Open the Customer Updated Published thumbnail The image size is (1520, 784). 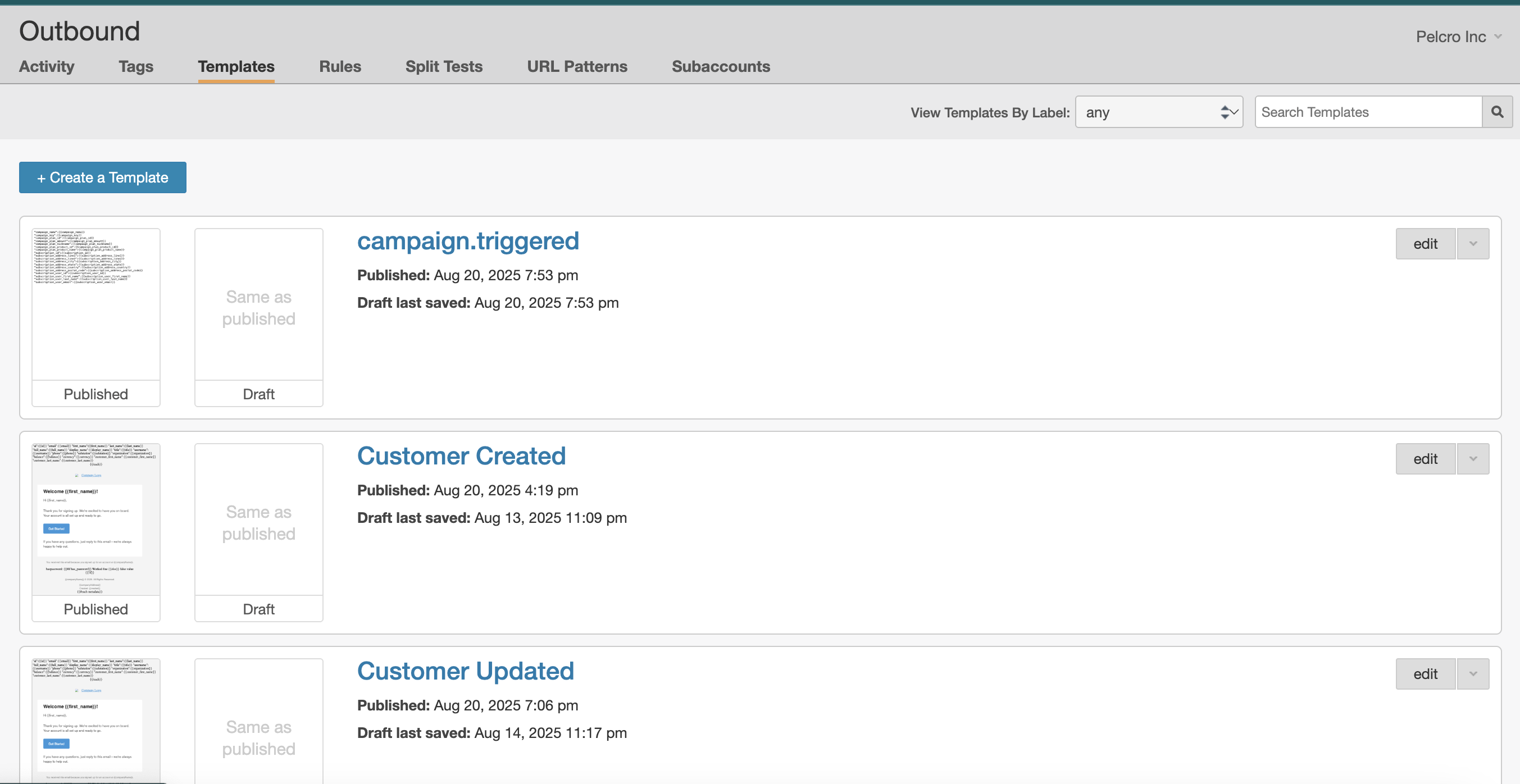(x=95, y=721)
